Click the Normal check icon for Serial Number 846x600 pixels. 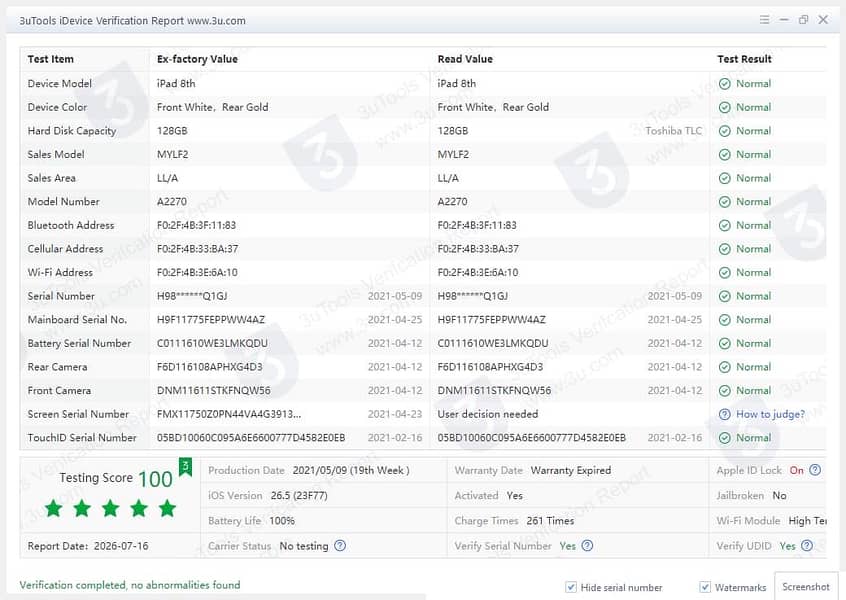[725, 296]
